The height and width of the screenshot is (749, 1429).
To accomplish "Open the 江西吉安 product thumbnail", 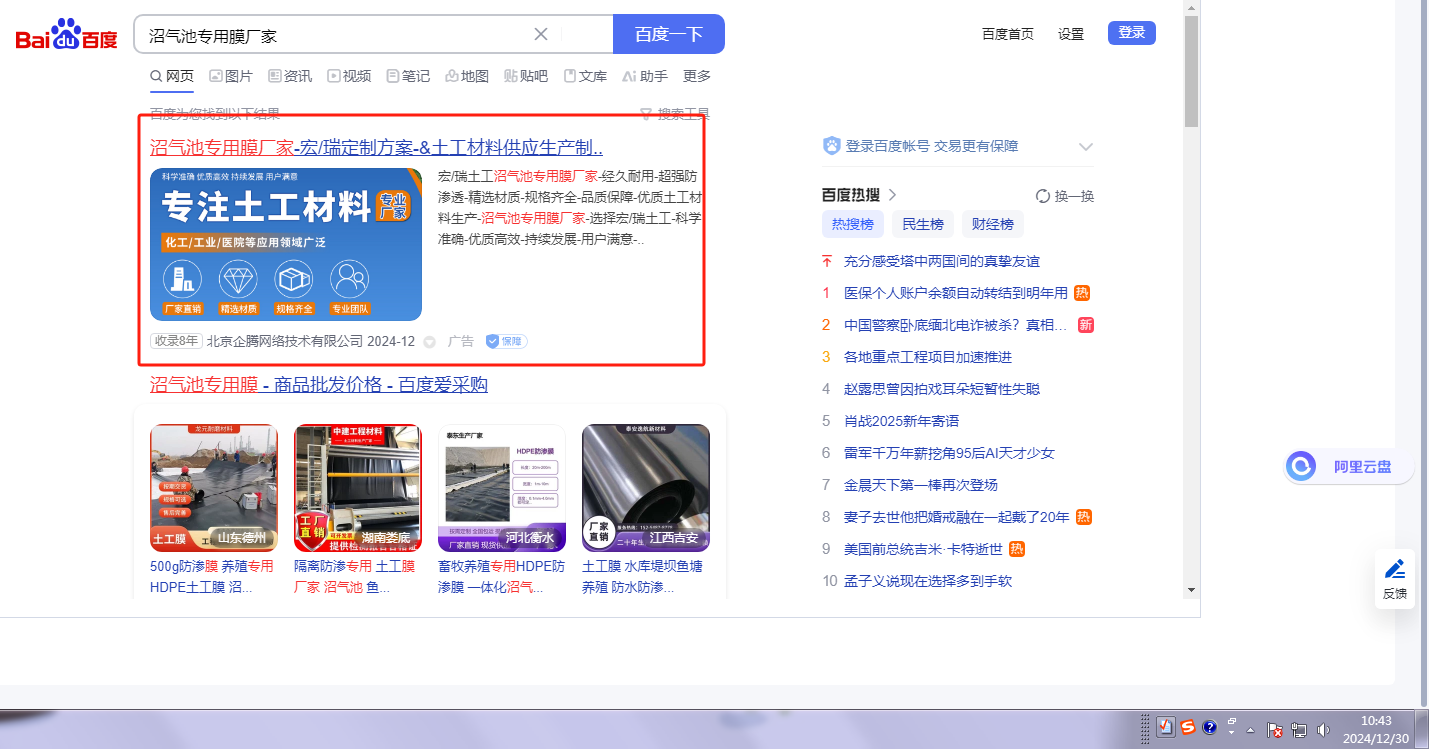I will [646, 488].
